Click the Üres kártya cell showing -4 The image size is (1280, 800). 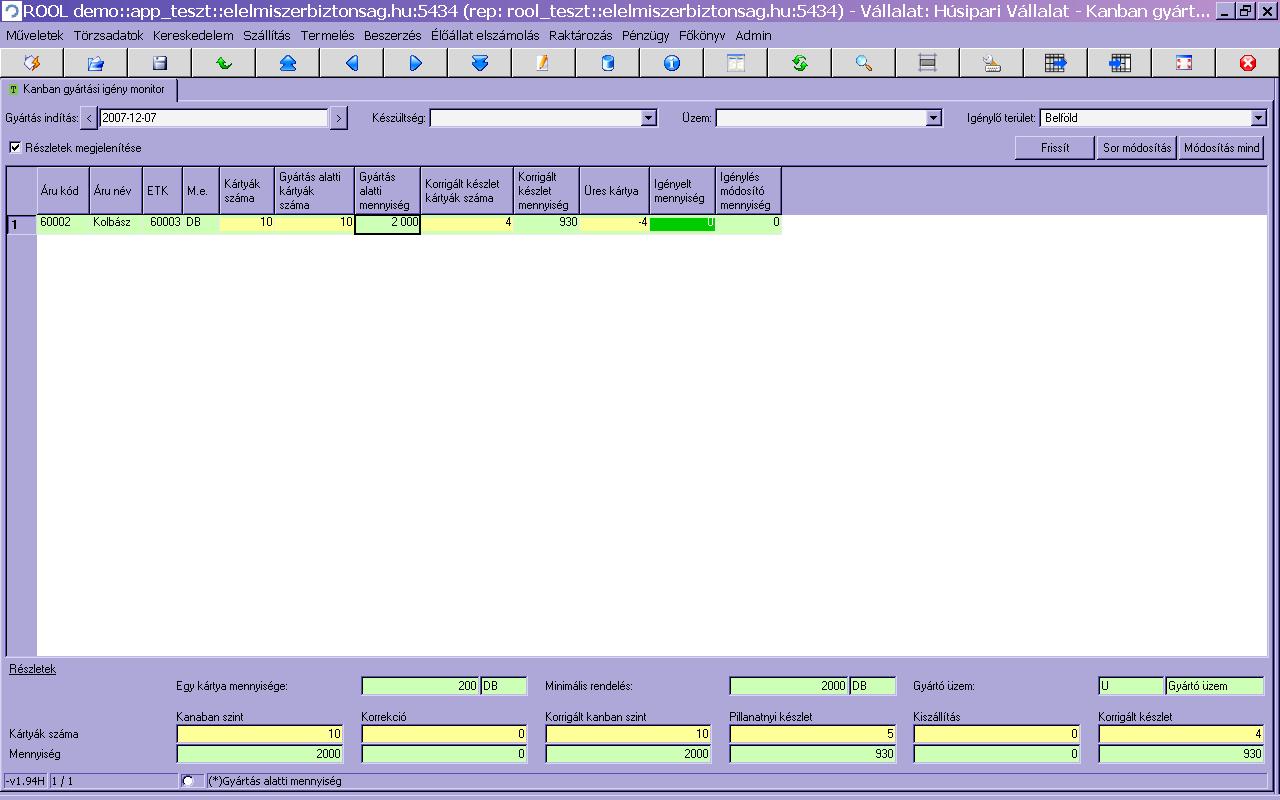pyautogui.click(x=614, y=223)
